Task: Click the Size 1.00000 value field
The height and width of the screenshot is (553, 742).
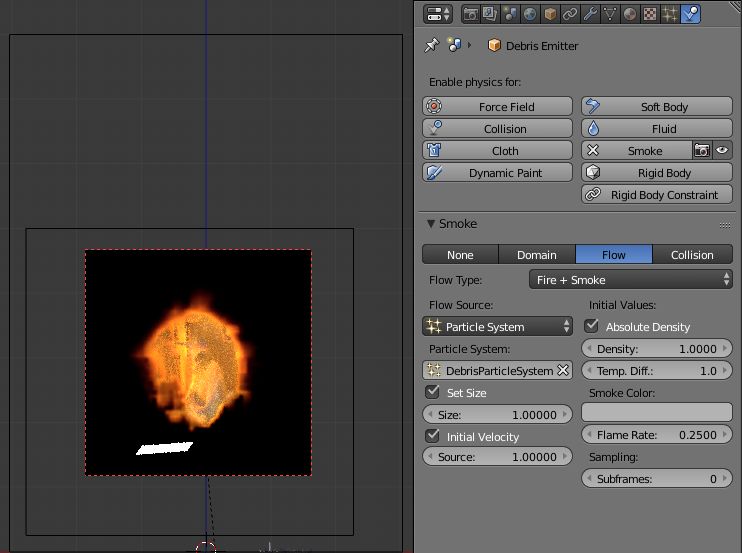Action: coord(497,414)
